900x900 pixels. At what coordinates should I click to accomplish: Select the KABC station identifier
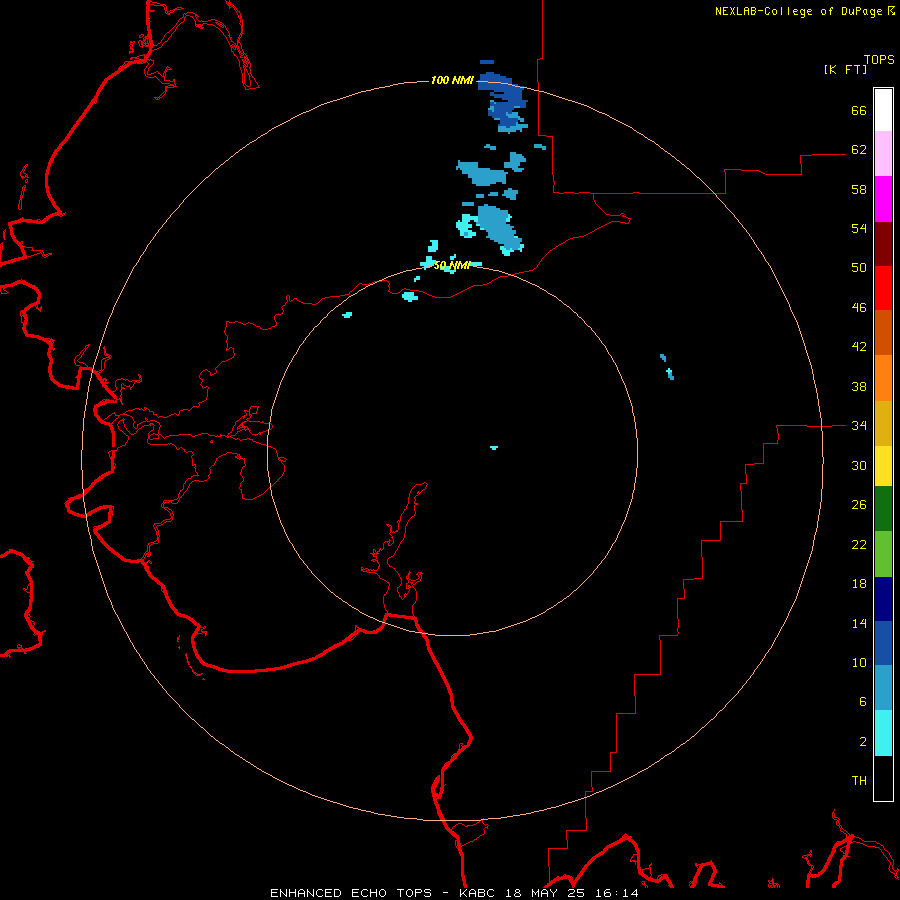[479, 893]
